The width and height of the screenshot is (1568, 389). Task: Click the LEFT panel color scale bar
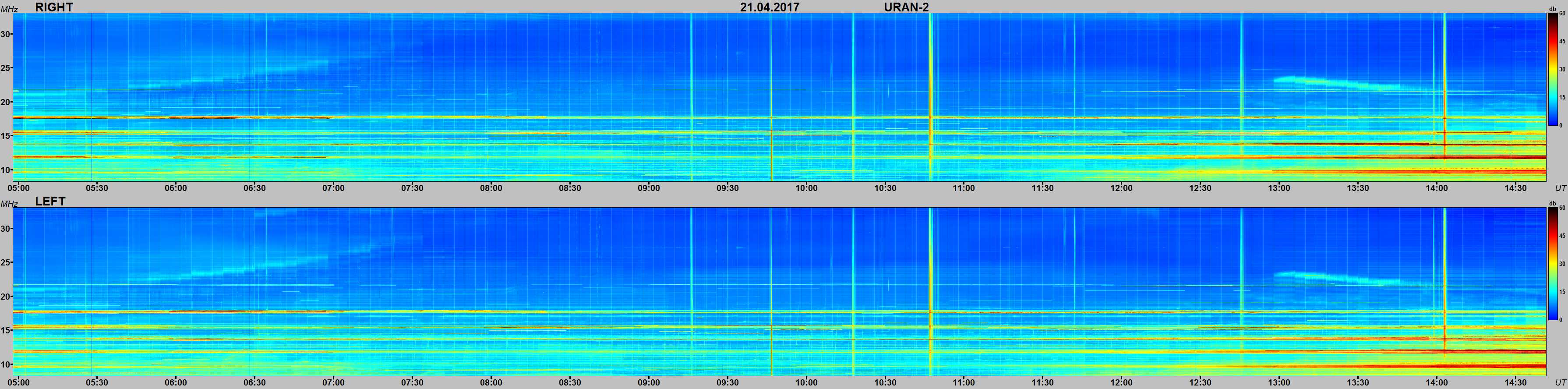click(1553, 264)
